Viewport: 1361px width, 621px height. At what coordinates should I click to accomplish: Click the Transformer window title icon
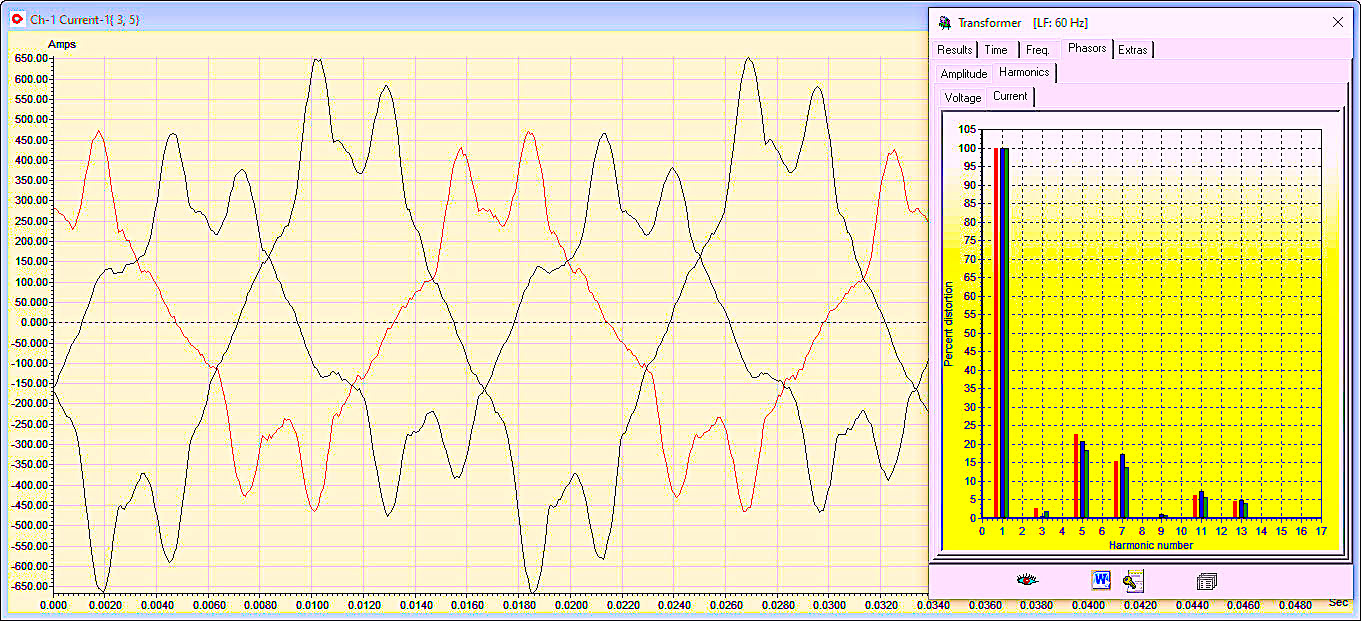(x=943, y=22)
